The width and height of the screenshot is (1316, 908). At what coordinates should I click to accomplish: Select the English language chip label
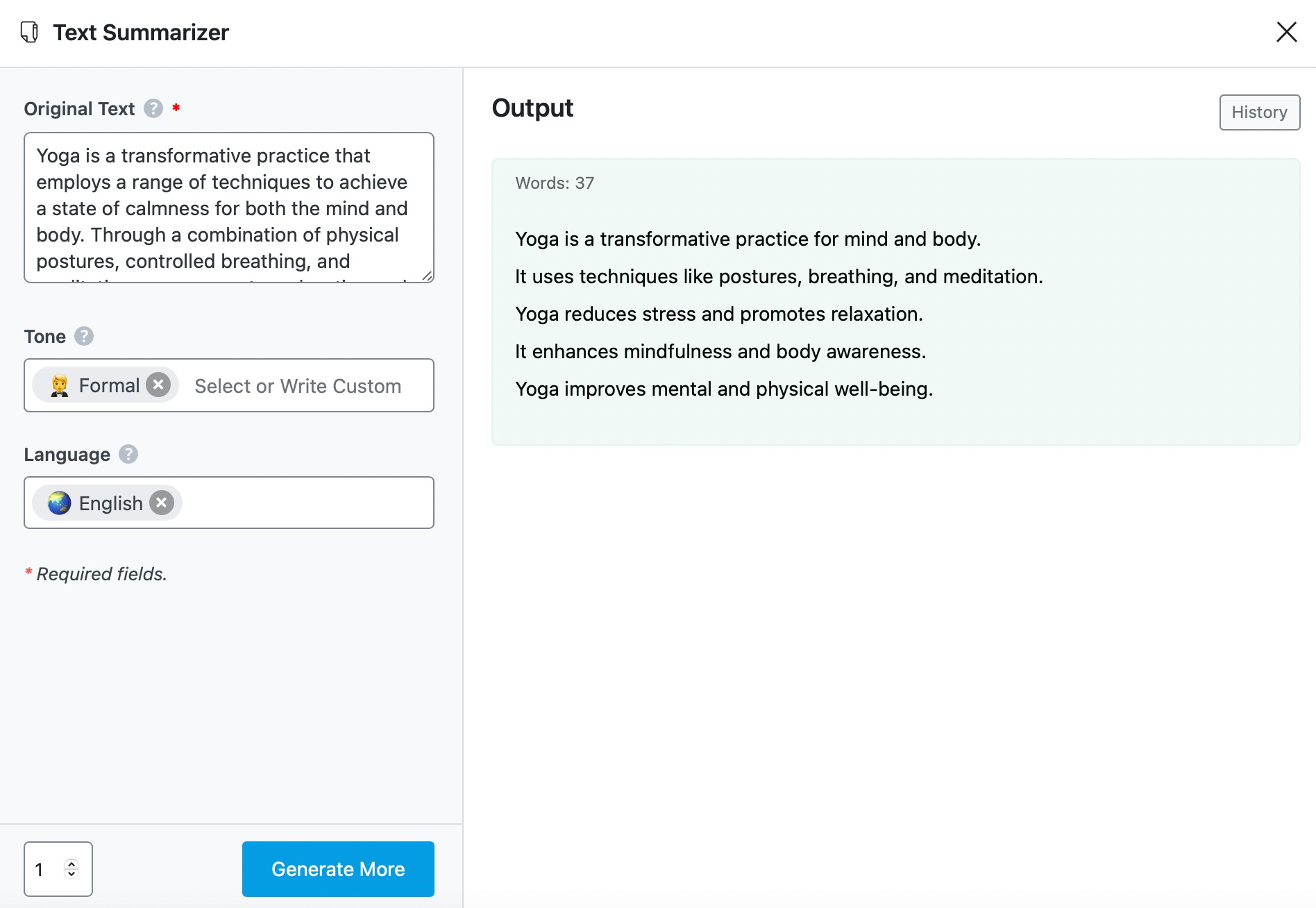point(110,503)
